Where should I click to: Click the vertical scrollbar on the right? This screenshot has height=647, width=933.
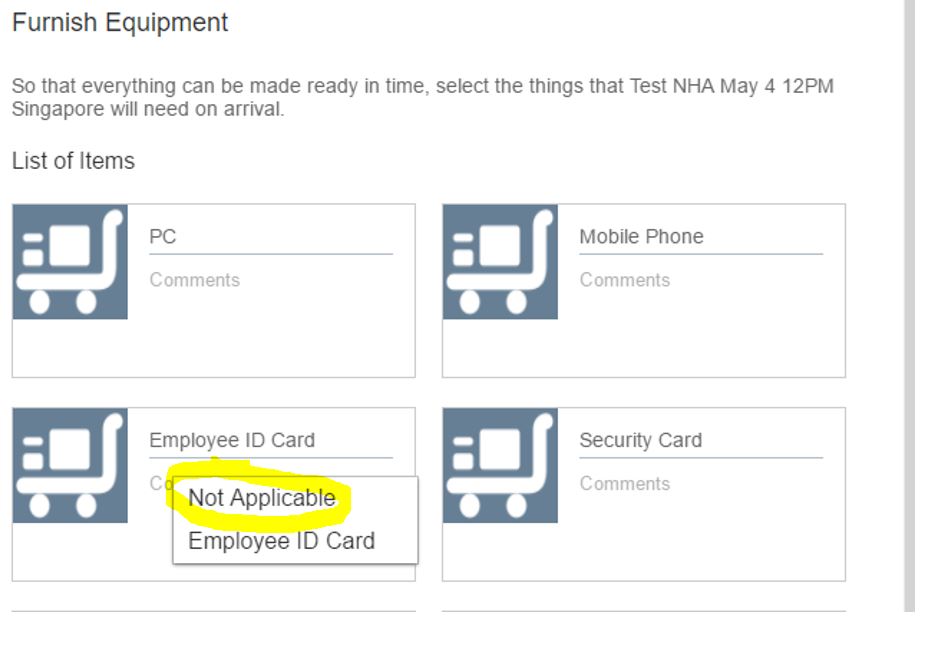909,305
